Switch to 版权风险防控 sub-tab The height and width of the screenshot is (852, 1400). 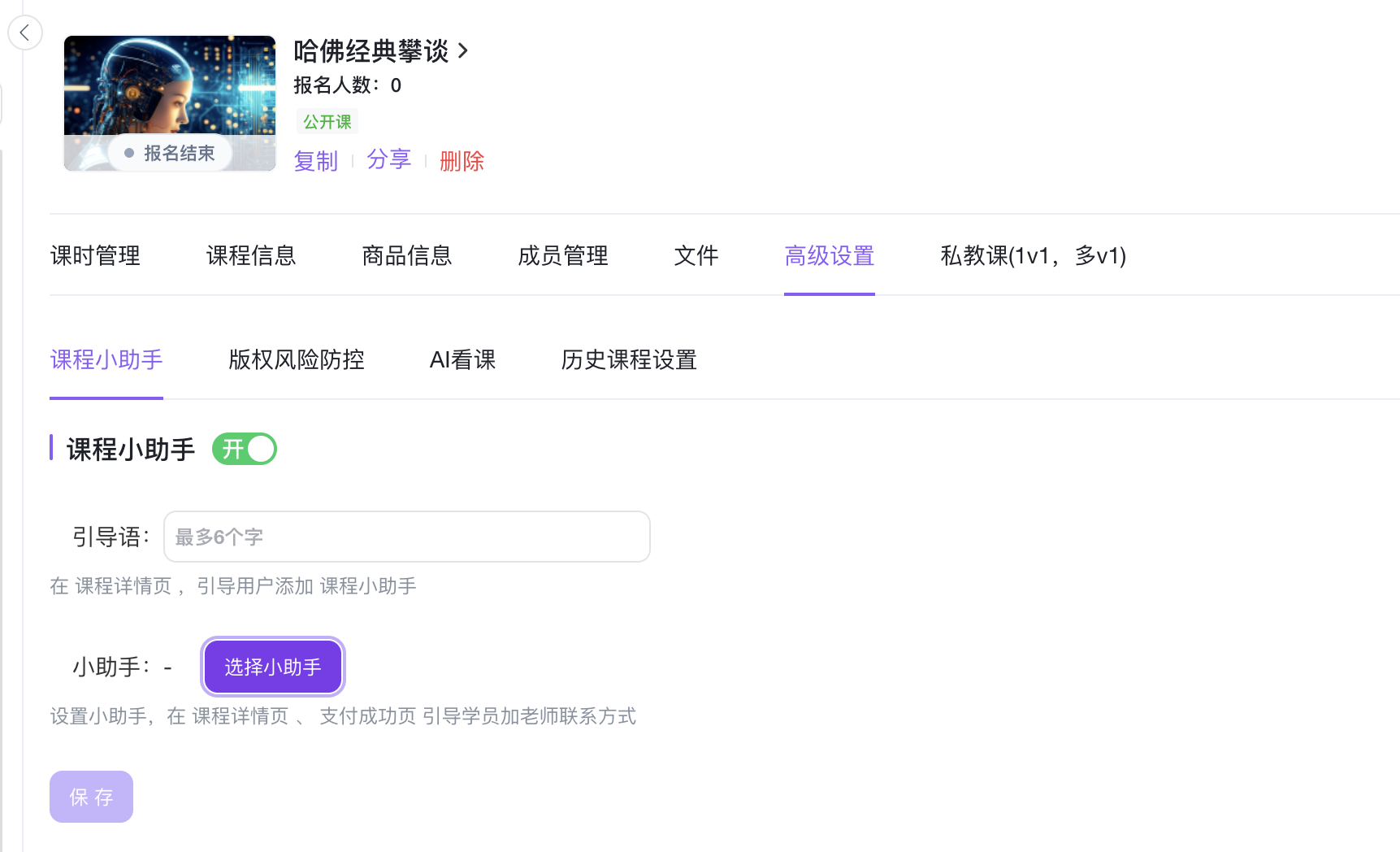pos(297,359)
